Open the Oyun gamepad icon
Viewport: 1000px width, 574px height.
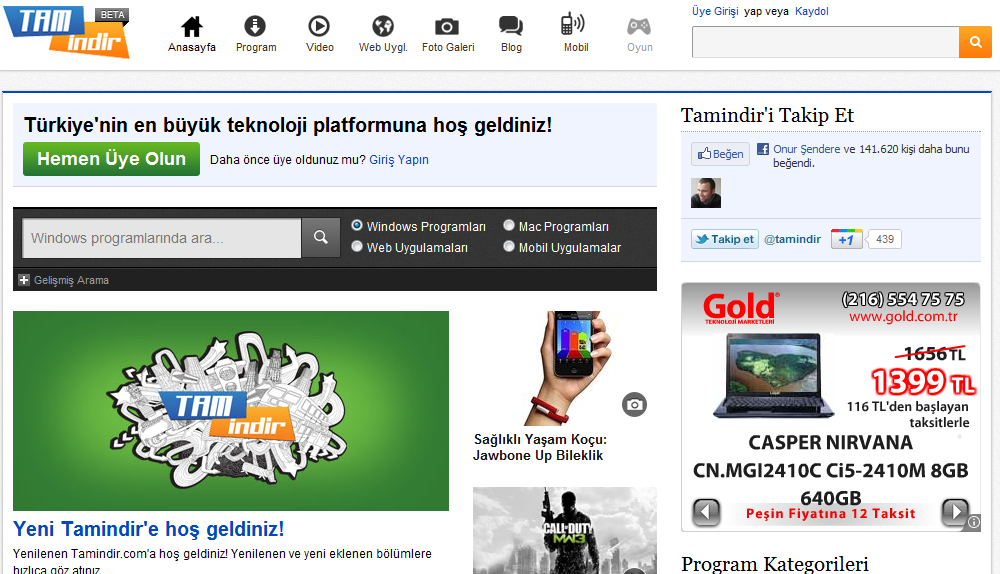pos(639,27)
